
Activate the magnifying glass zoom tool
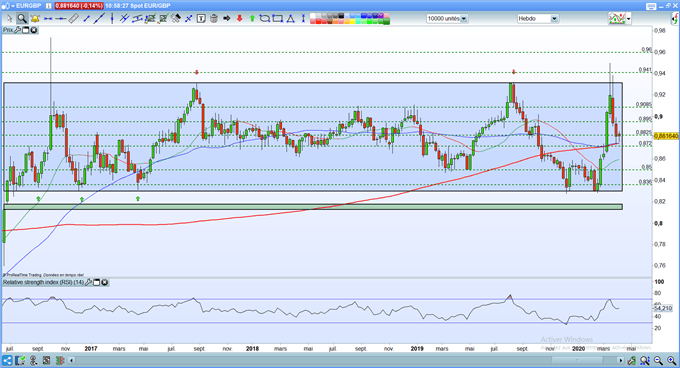tap(22, 19)
